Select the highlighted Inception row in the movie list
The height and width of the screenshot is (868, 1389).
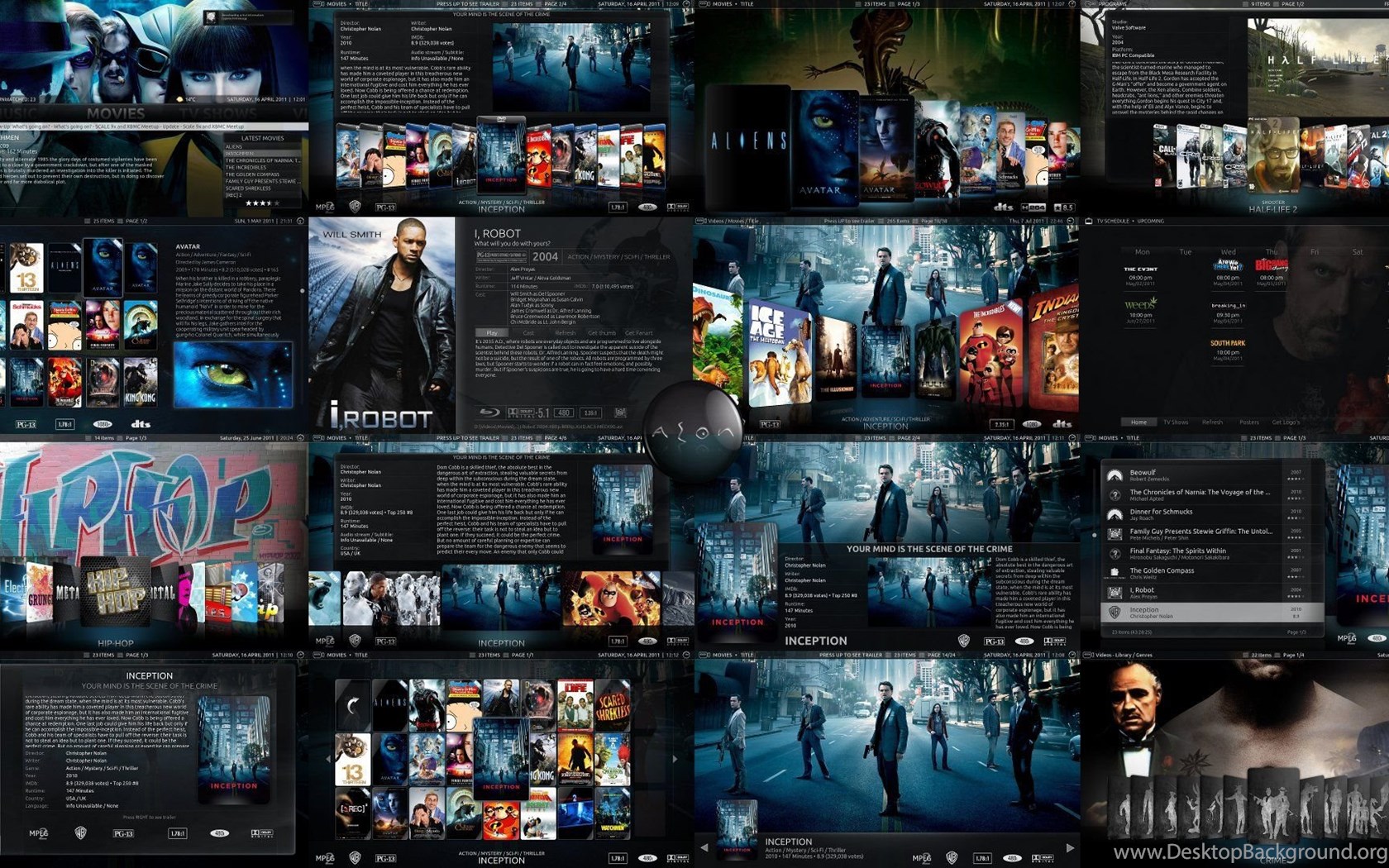click(1213, 612)
